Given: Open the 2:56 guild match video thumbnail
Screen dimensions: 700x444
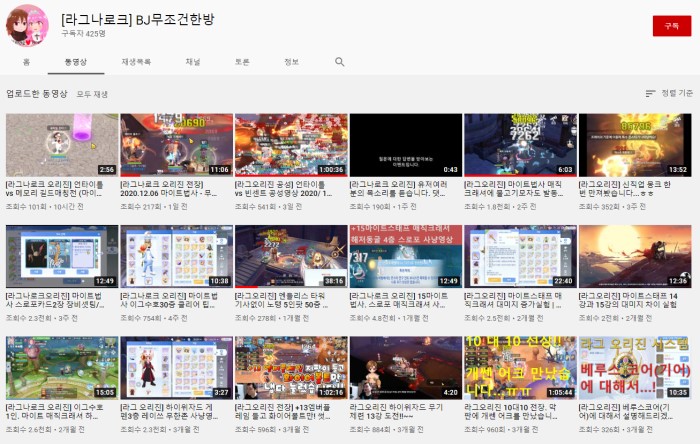Looking at the screenshot, I should point(62,145).
